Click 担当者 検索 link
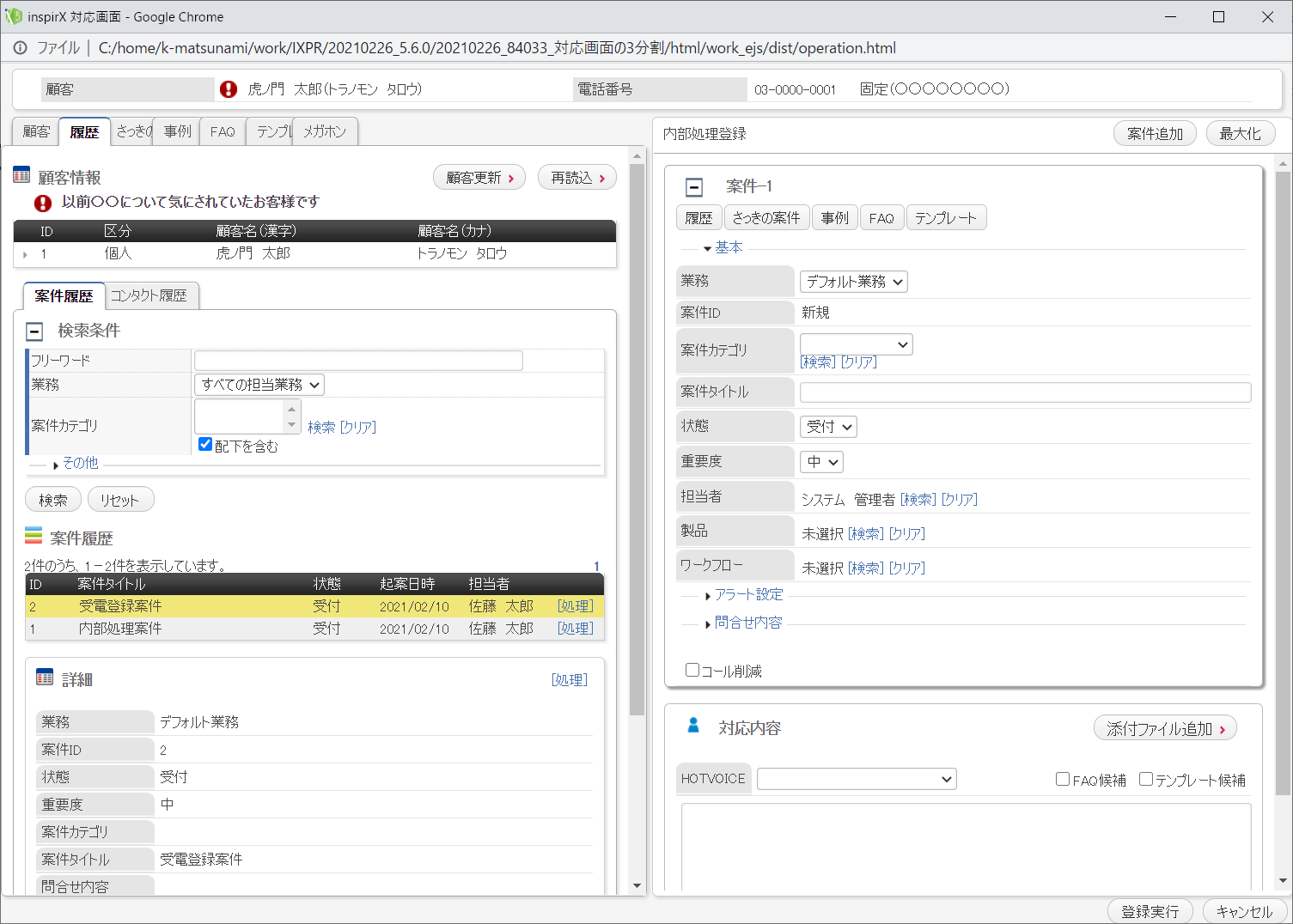1293x924 pixels. point(918,500)
